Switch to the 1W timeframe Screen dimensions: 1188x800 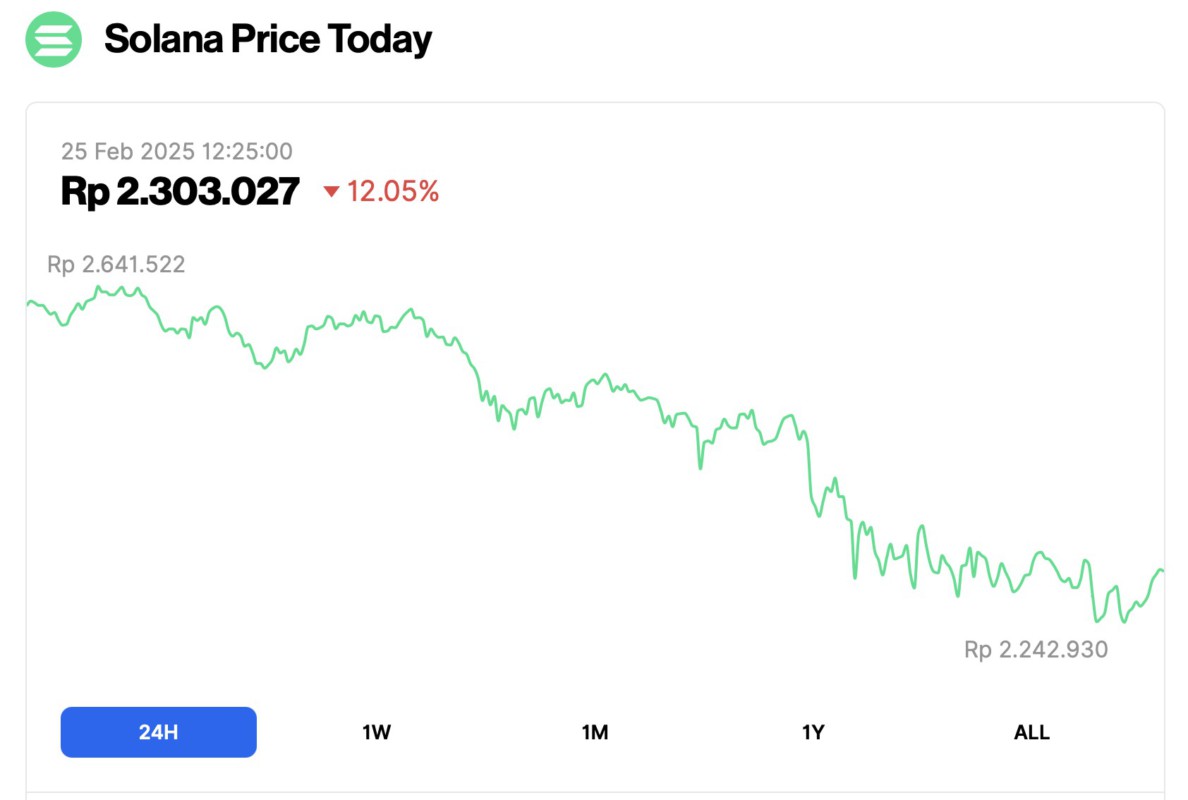(376, 732)
